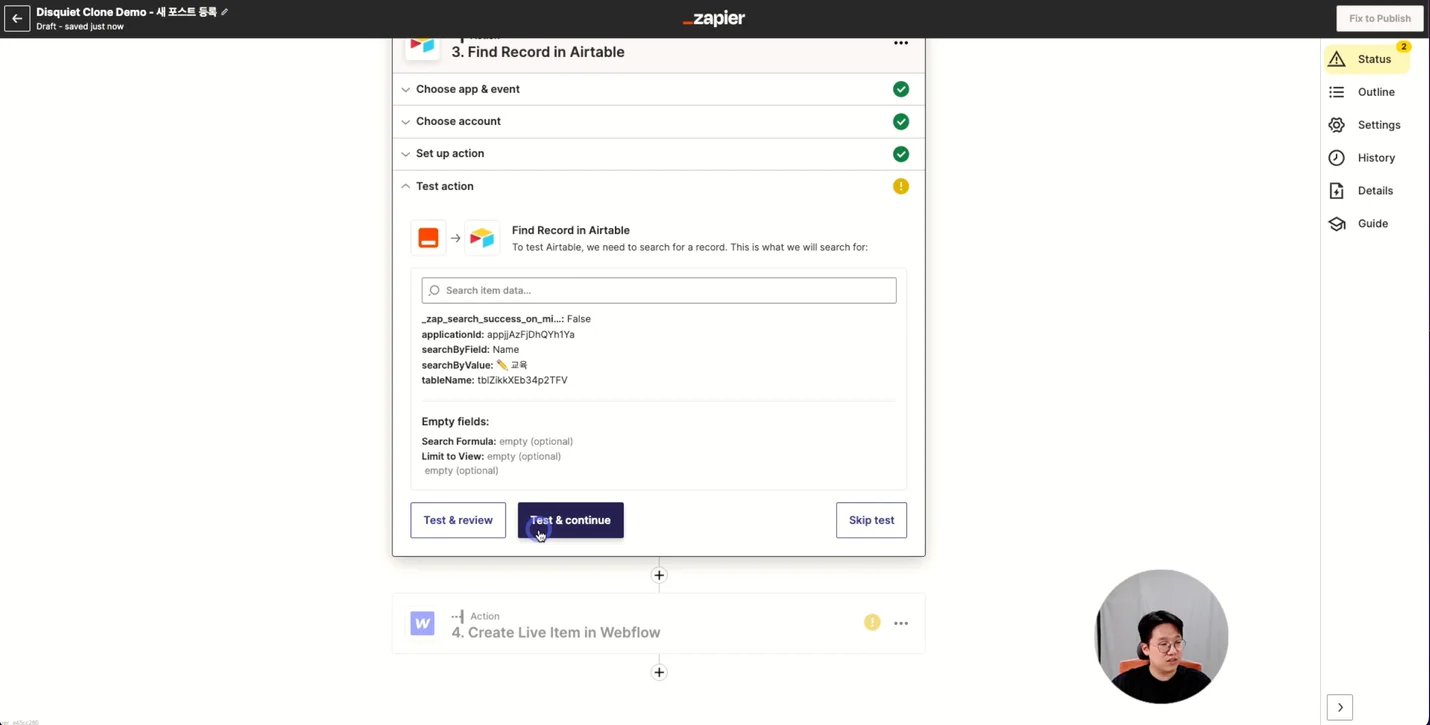Click the Guide graduation cap icon

pyautogui.click(x=1337, y=224)
